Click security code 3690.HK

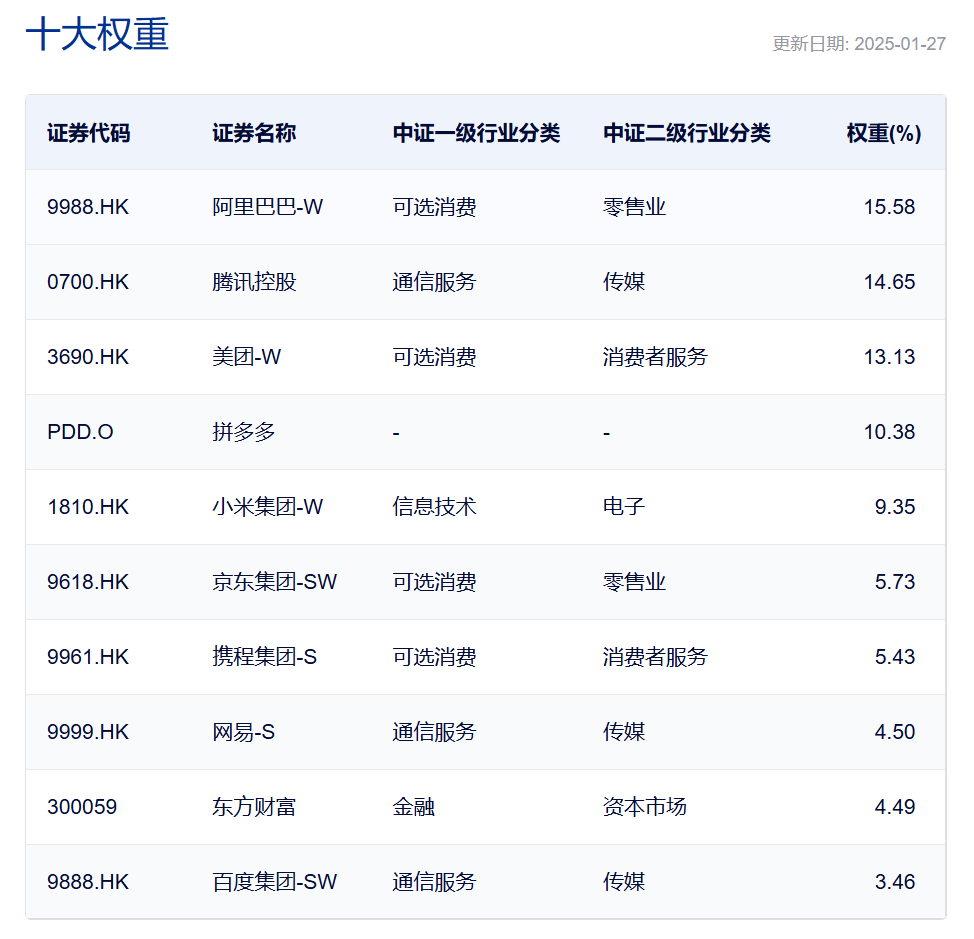[x=88, y=357]
